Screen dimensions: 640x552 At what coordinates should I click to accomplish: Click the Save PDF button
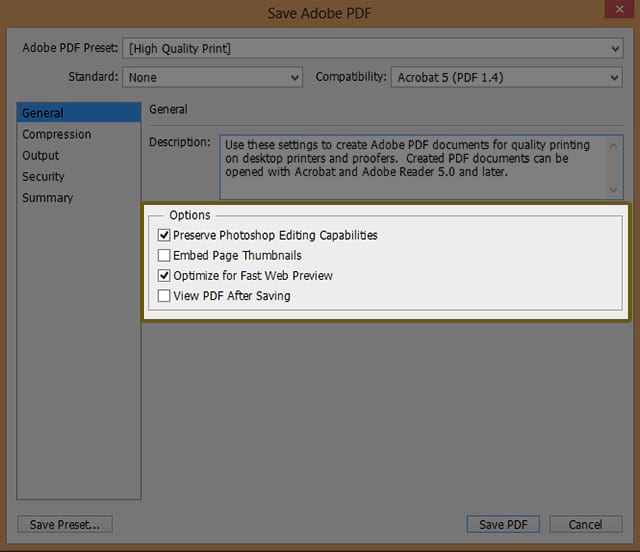503,524
